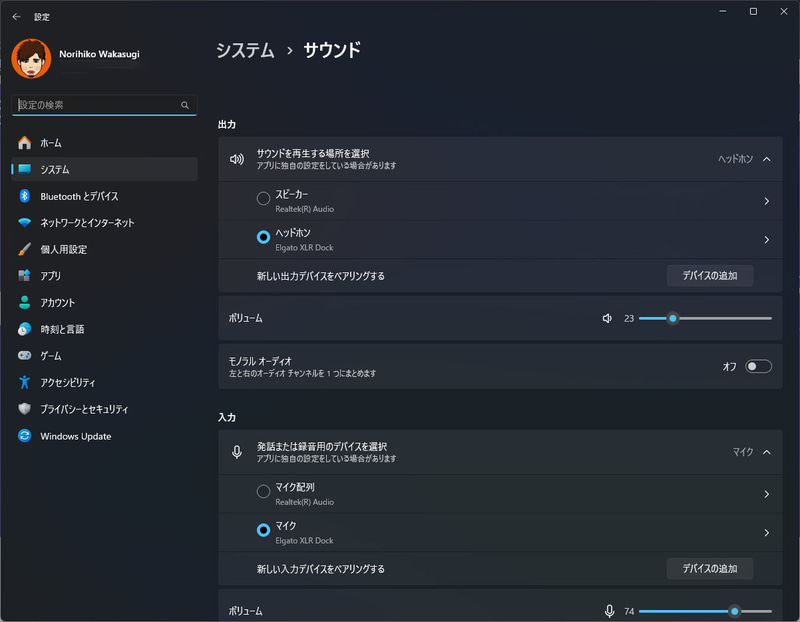This screenshot has width=800, height=622.
Task: Enable モノラル オーディオ
Action: (758, 366)
